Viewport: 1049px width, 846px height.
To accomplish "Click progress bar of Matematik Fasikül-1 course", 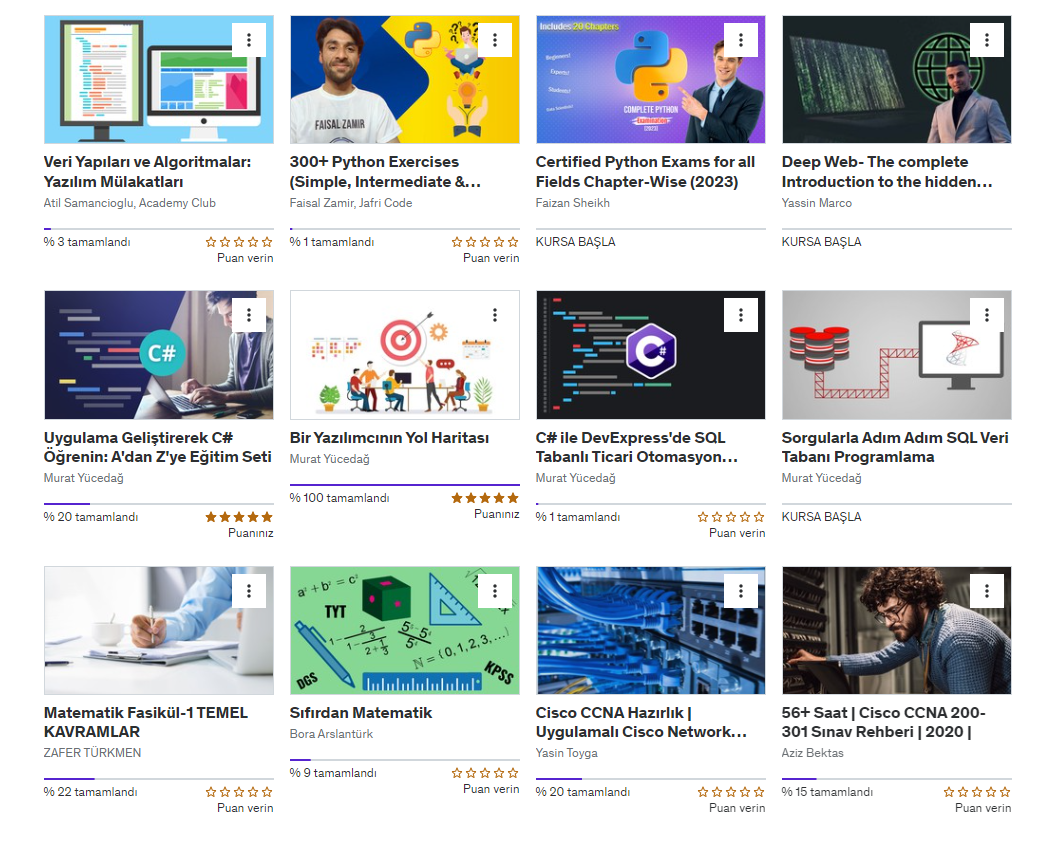I will tap(159, 778).
